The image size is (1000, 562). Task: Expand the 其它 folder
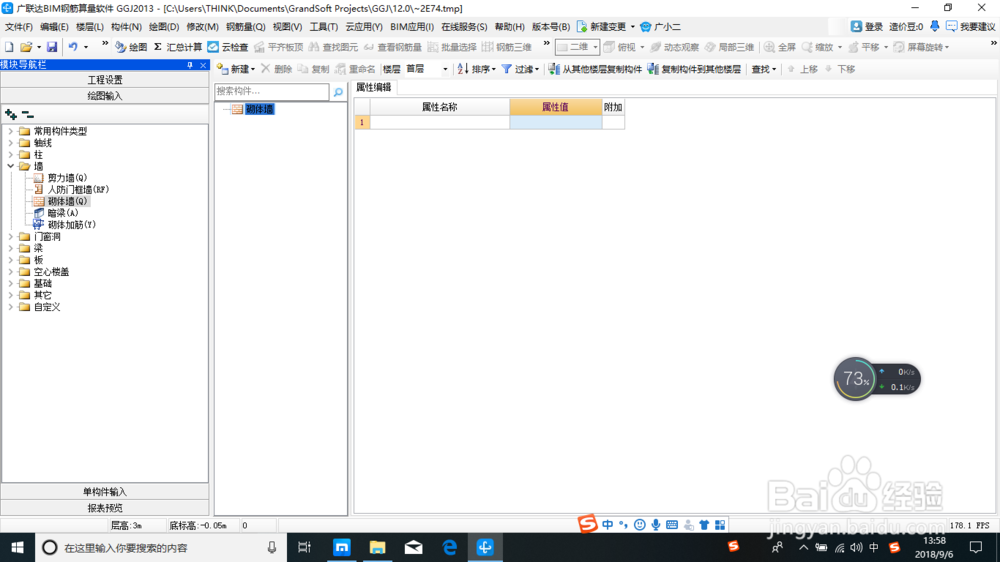(x=10, y=295)
